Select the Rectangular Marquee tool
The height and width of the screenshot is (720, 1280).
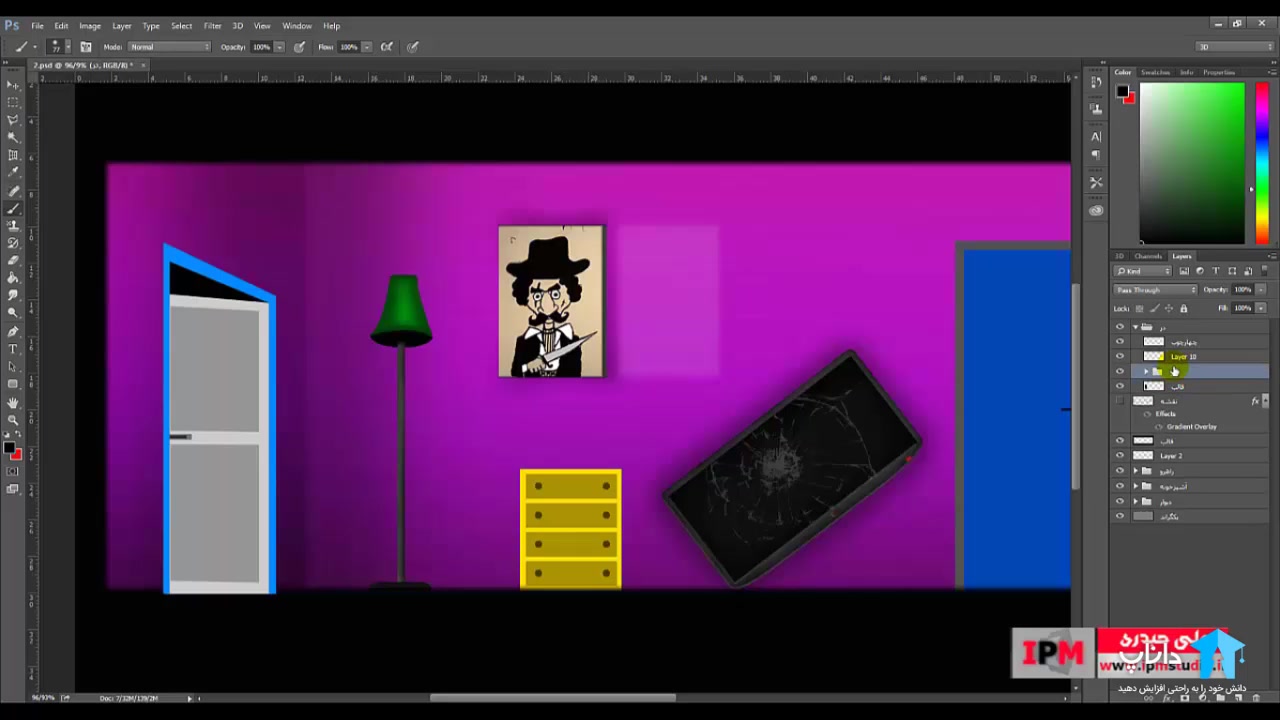click(13, 102)
